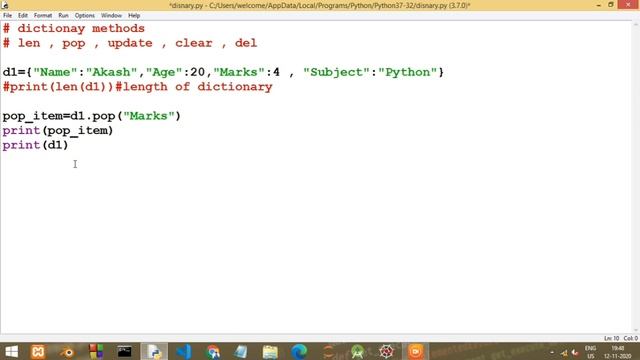Screen dimensions: 640x360
Task: Click the print(d1) line
Action: tap(36, 145)
